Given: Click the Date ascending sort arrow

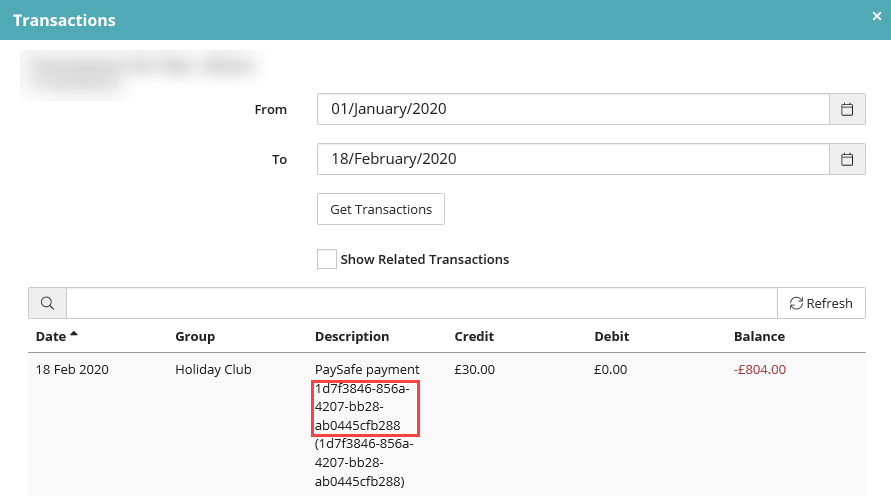Looking at the screenshot, I should 73,334.
